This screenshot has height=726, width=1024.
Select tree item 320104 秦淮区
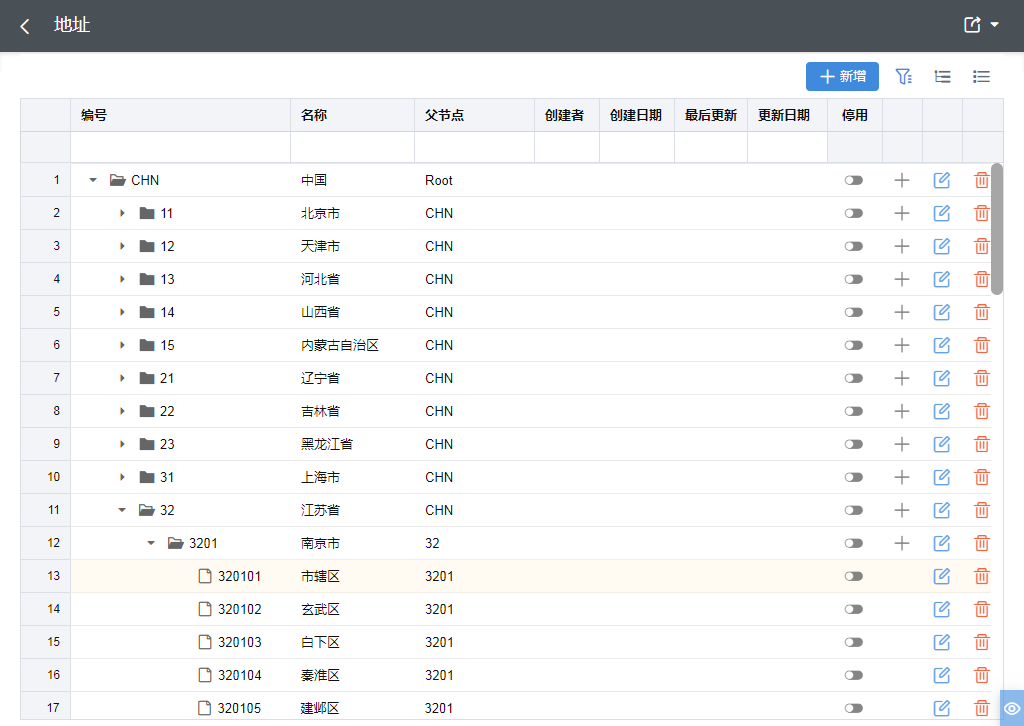[230, 675]
